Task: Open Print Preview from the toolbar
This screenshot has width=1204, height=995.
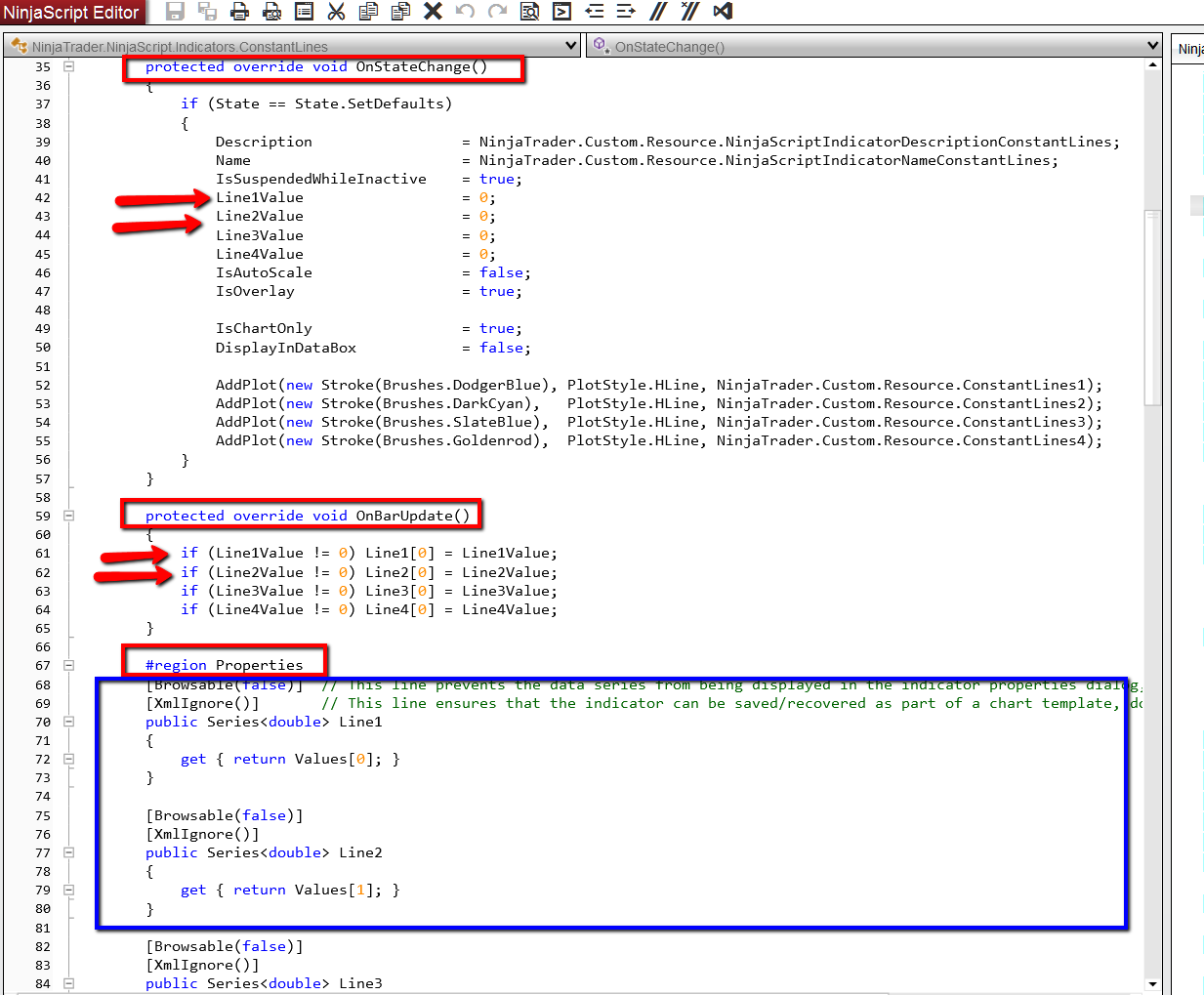Action: tap(272, 11)
